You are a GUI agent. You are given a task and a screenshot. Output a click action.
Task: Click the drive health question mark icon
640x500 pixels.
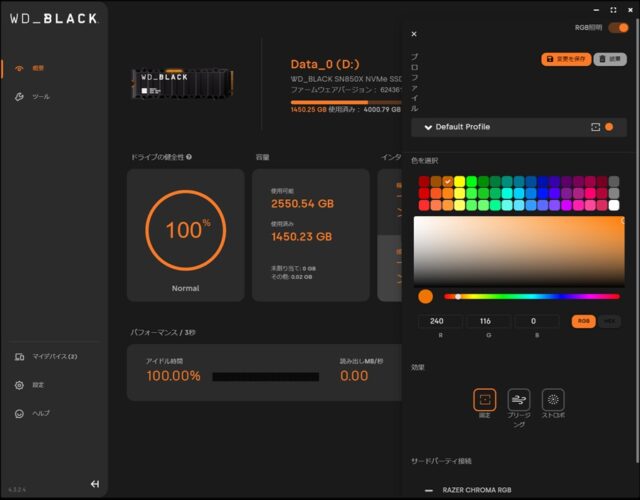189,157
